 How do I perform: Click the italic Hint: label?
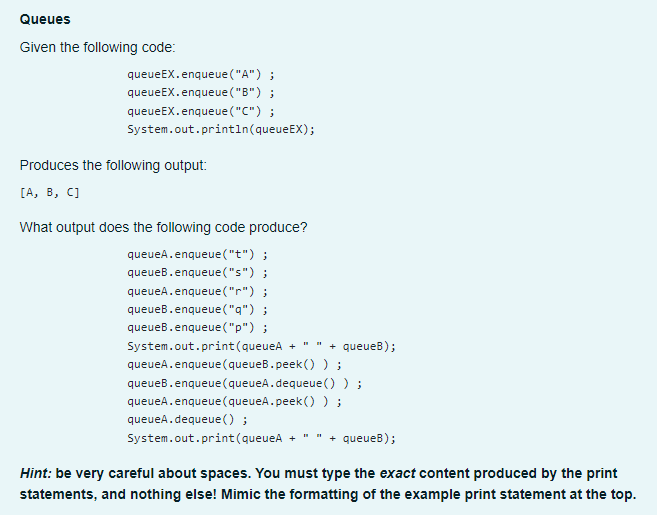(36, 474)
